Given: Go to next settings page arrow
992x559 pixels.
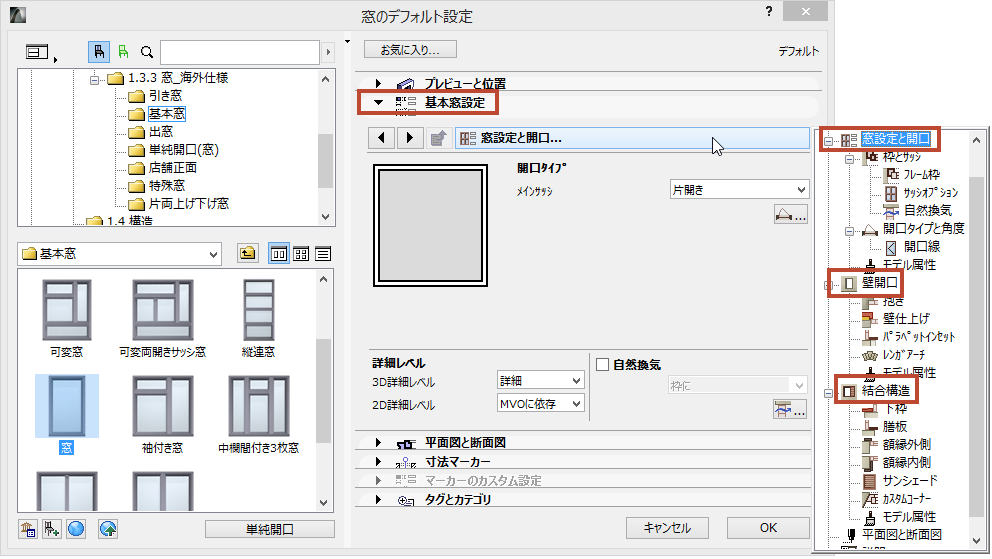Looking at the screenshot, I should [409, 138].
